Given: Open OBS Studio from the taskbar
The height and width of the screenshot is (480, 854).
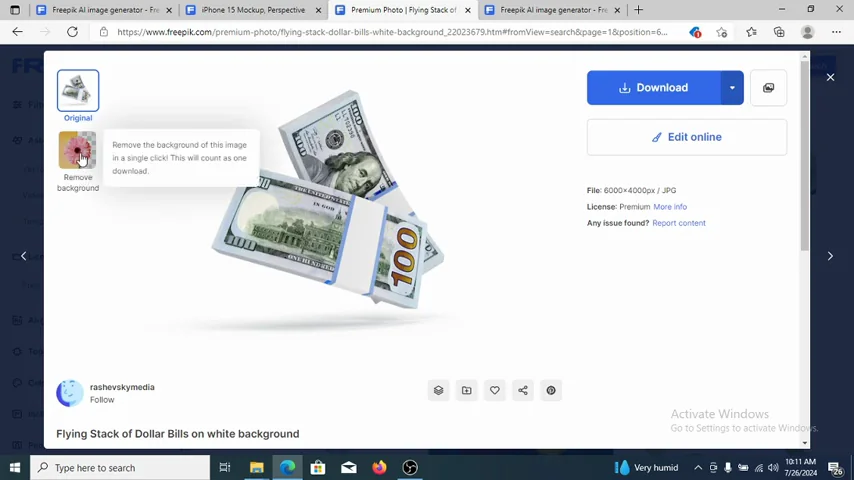Looking at the screenshot, I should pyautogui.click(x=410, y=467).
